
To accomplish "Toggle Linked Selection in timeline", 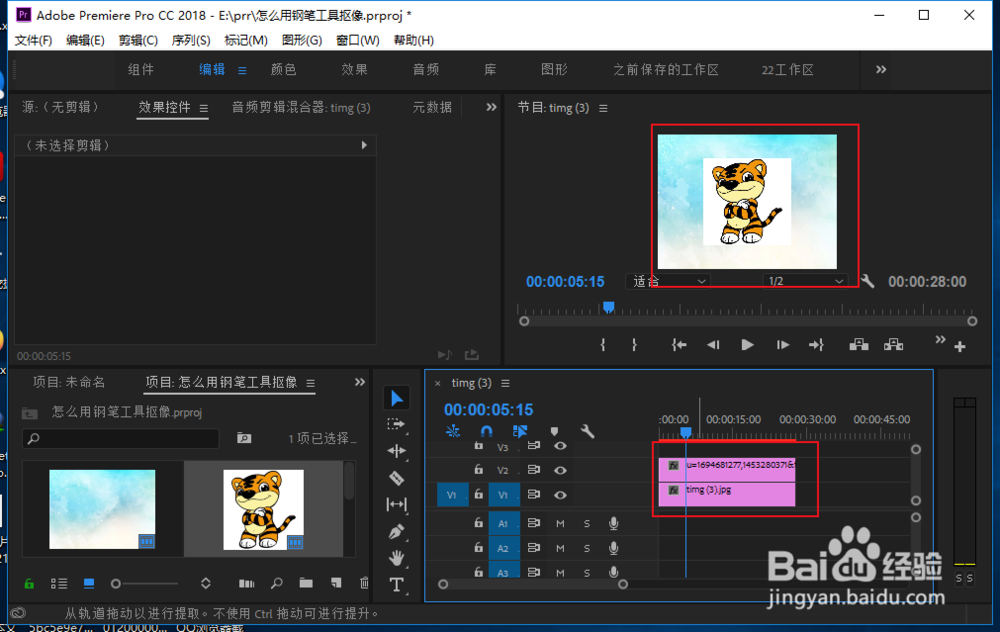I will (x=520, y=432).
